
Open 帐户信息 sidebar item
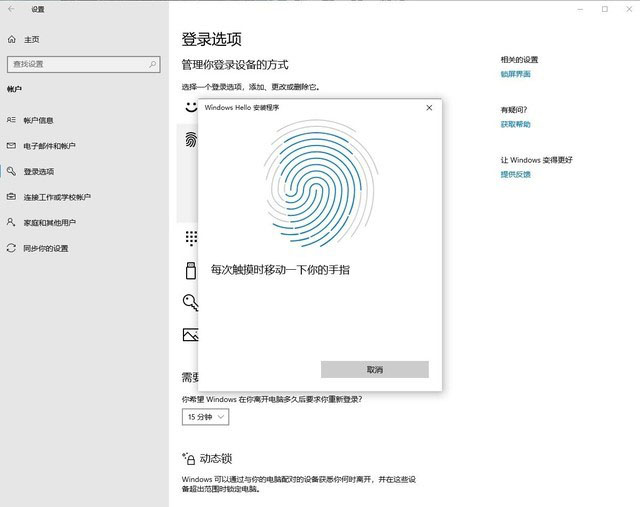pos(84,120)
